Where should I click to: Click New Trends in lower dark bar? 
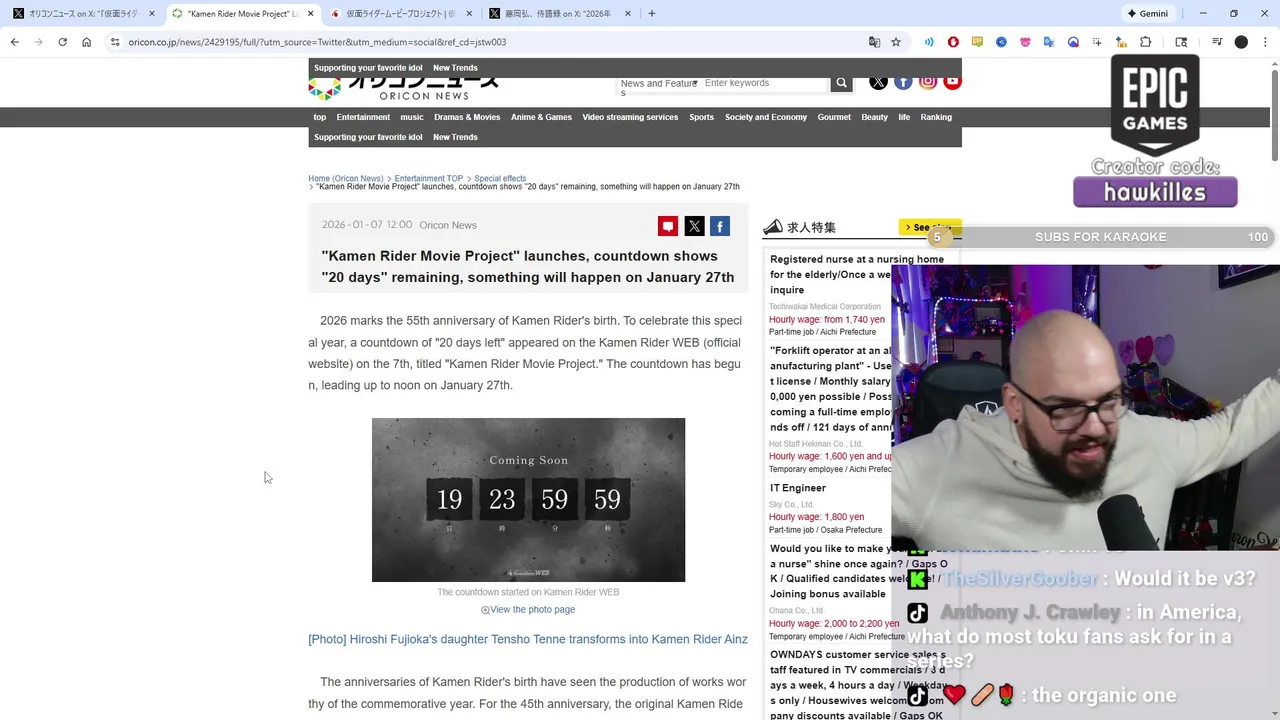tap(455, 137)
